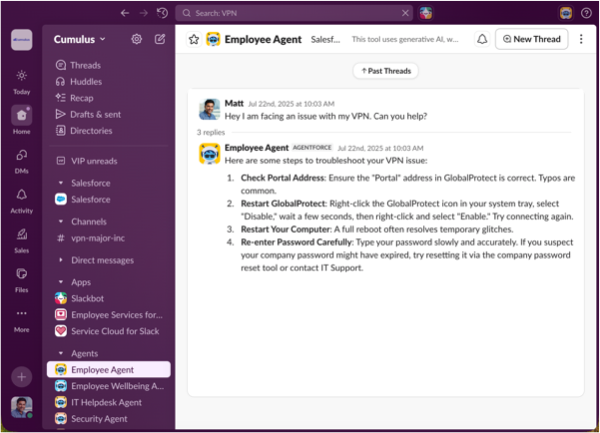Open the Today view in the rail
Image resolution: width=600 pixels, height=433 pixels.
[21, 82]
